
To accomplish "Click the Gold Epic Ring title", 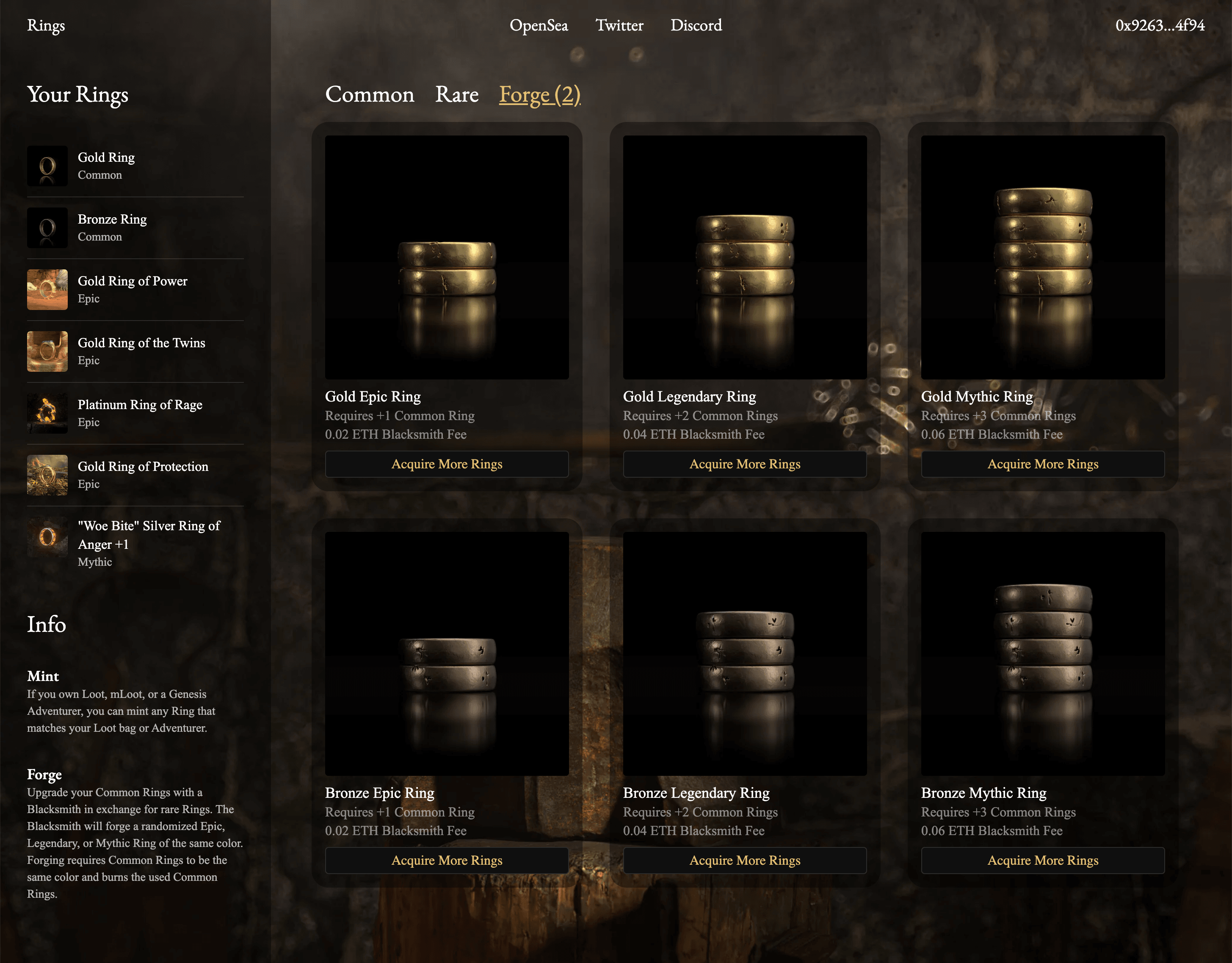I will coord(373,397).
